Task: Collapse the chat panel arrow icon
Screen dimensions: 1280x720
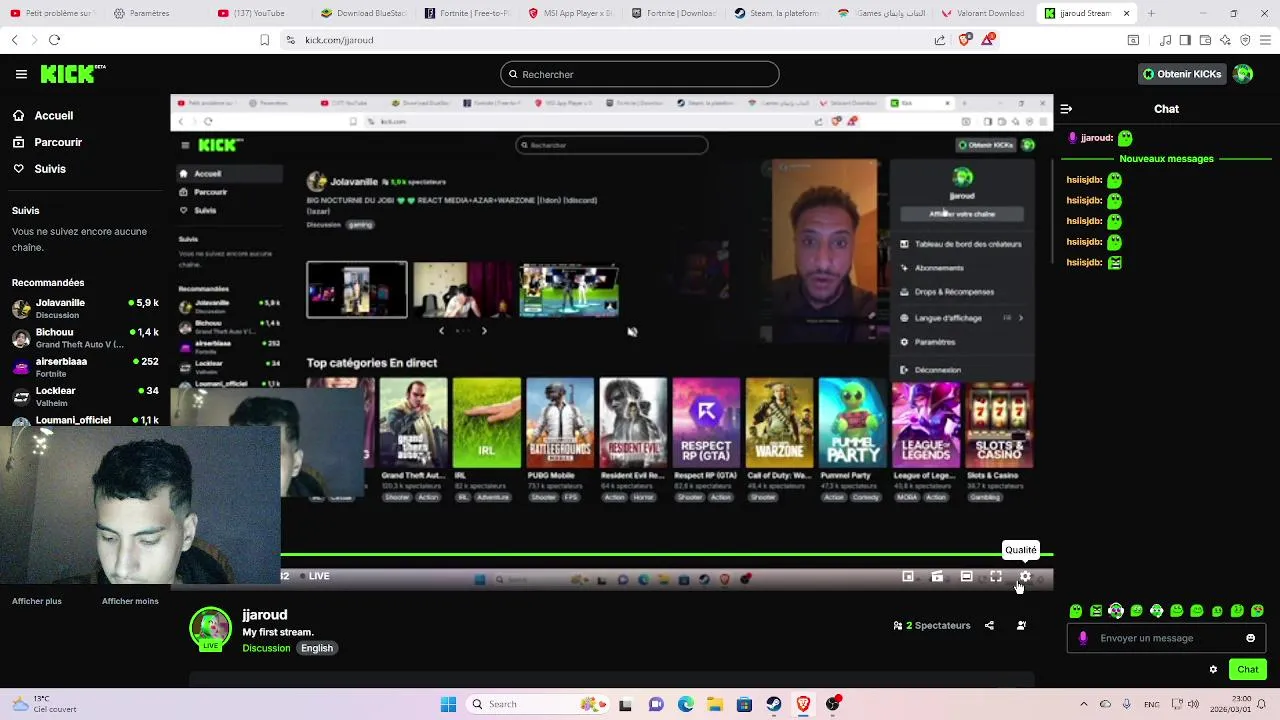Action: (1066, 109)
